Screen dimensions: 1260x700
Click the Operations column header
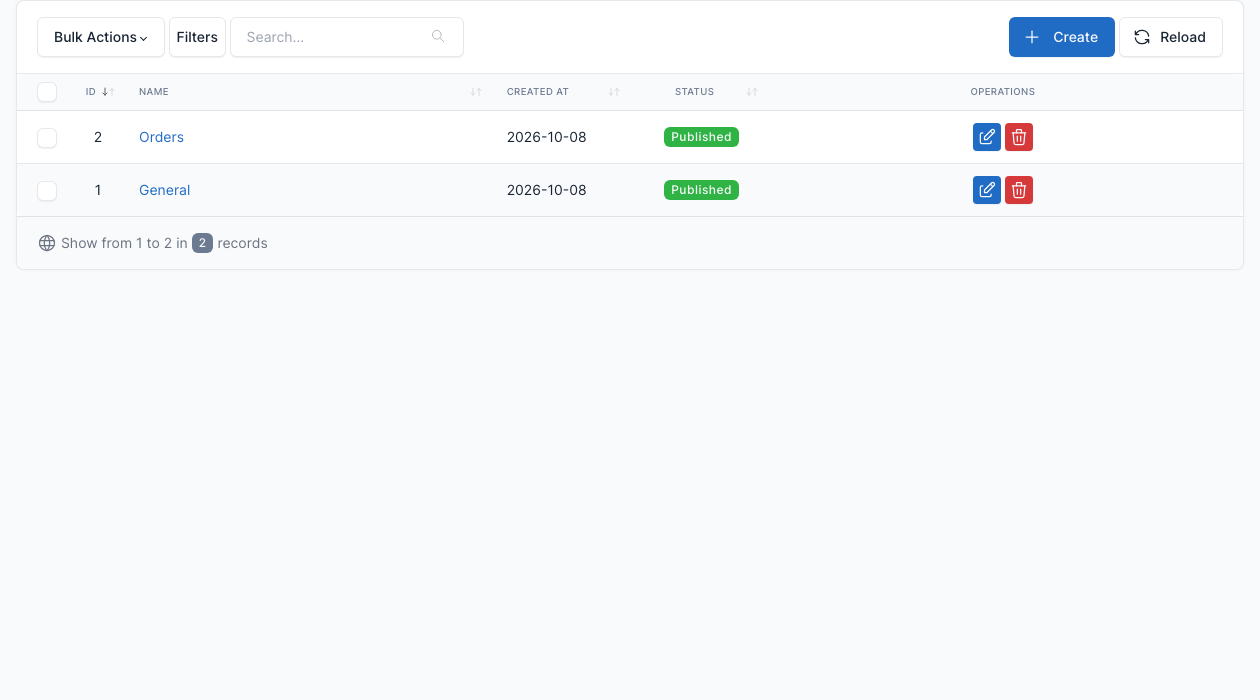coord(1003,92)
